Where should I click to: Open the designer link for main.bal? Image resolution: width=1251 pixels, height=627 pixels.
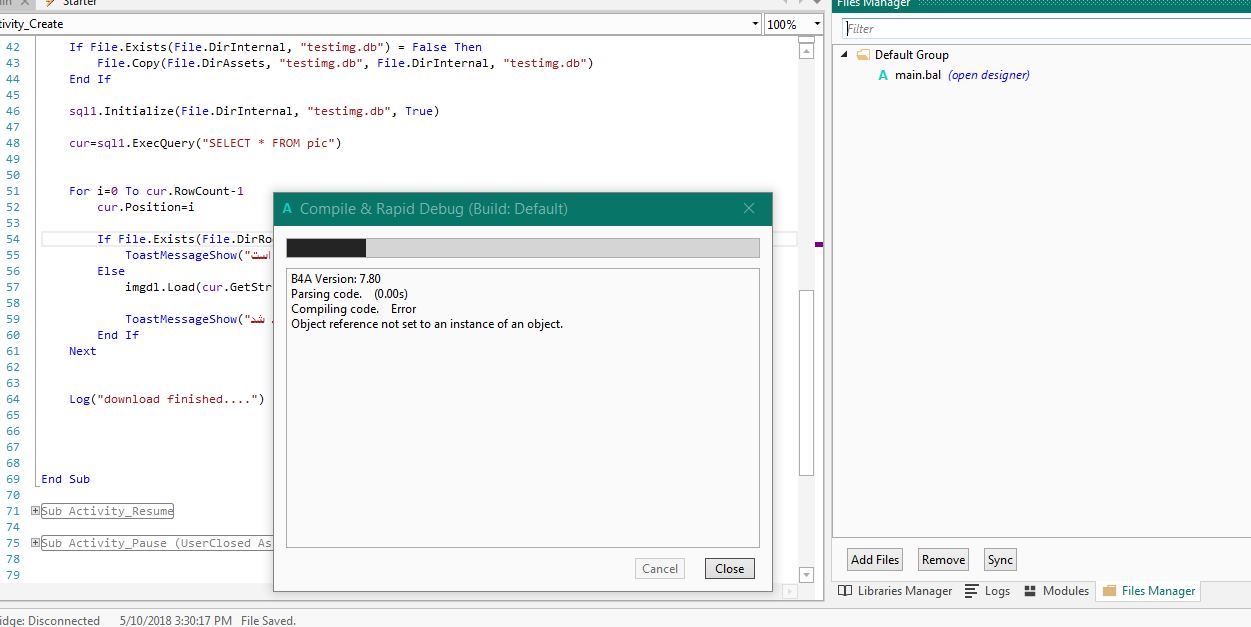pos(988,75)
